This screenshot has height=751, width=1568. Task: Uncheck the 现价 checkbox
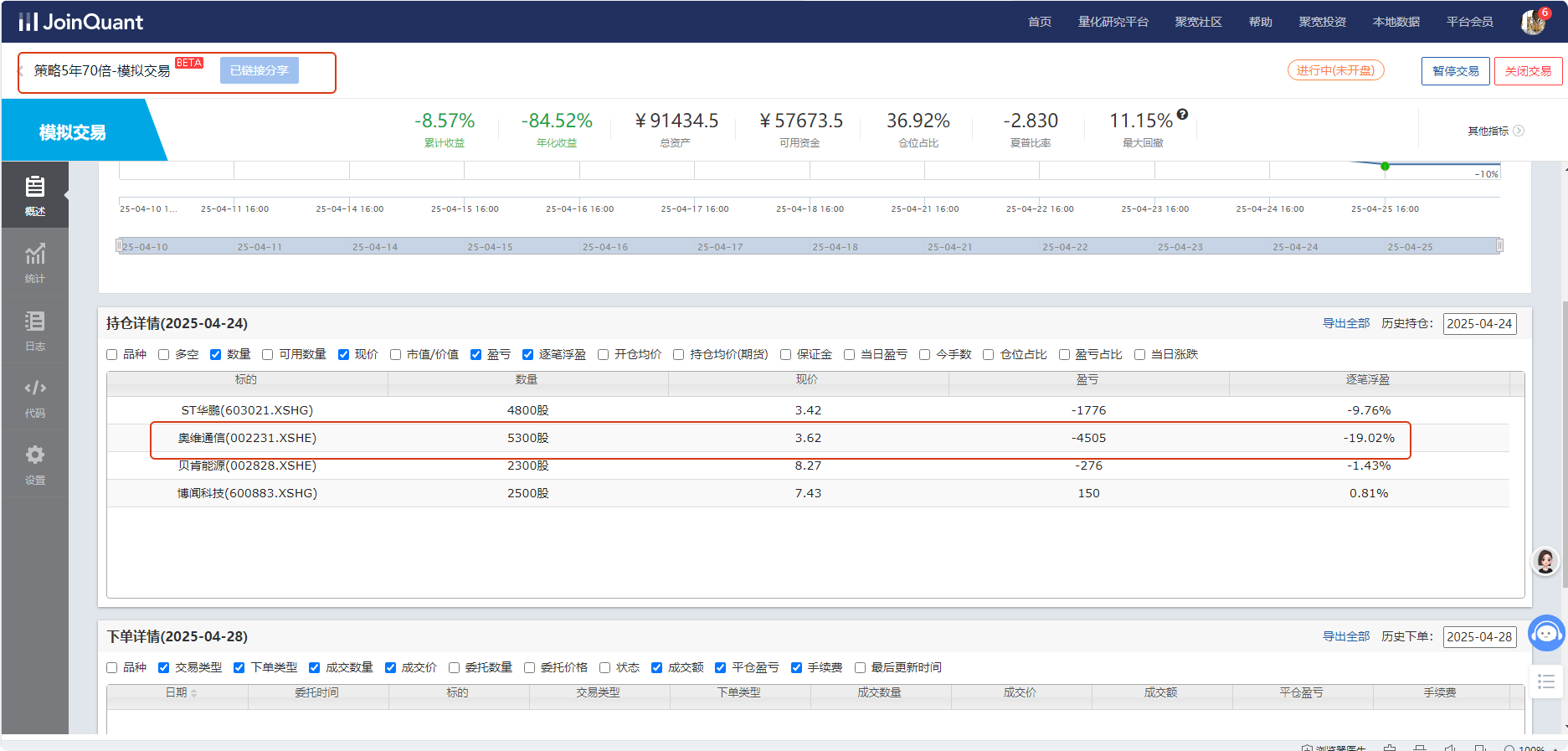point(343,355)
